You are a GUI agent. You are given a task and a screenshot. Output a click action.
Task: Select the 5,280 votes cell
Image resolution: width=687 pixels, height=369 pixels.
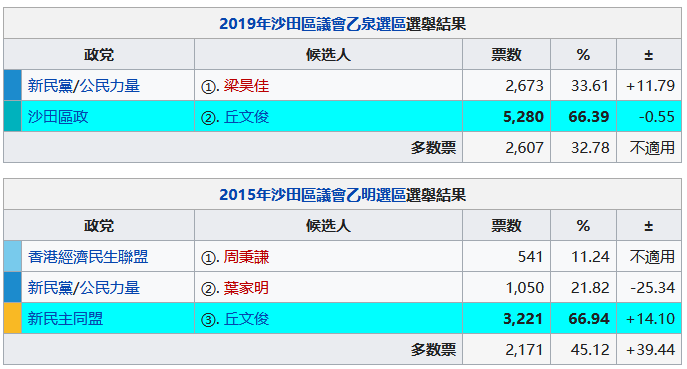pyautogui.click(x=506, y=117)
